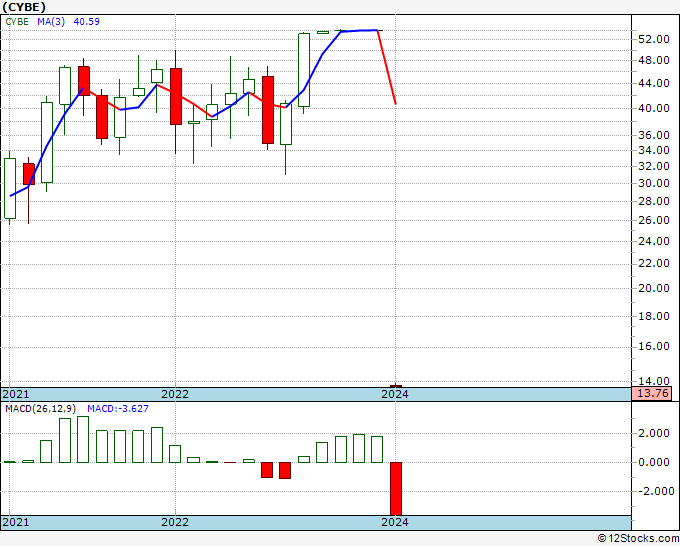Click the pink 13.76 last price tag
Screen dimensions: 680x546
click(x=652, y=393)
